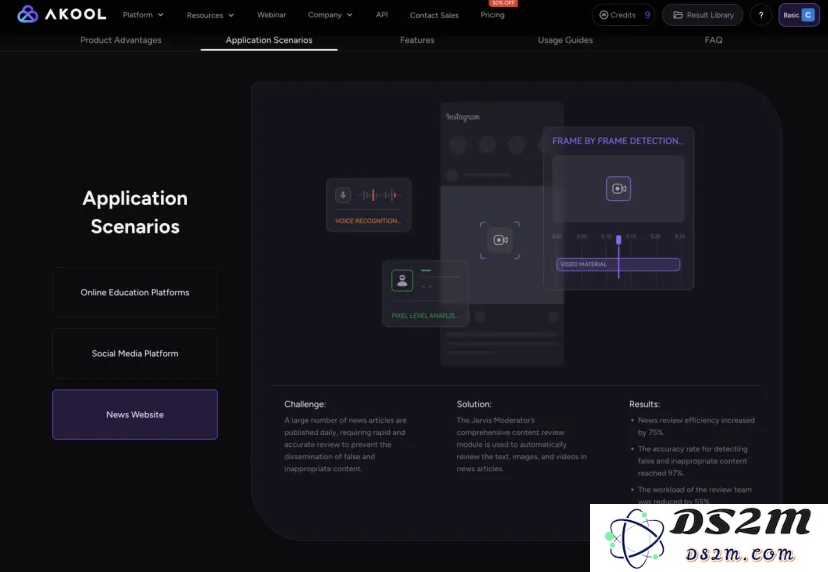The height and width of the screenshot is (572, 828).
Task: Click the "Results:" heading
Action: click(x=644, y=404)
